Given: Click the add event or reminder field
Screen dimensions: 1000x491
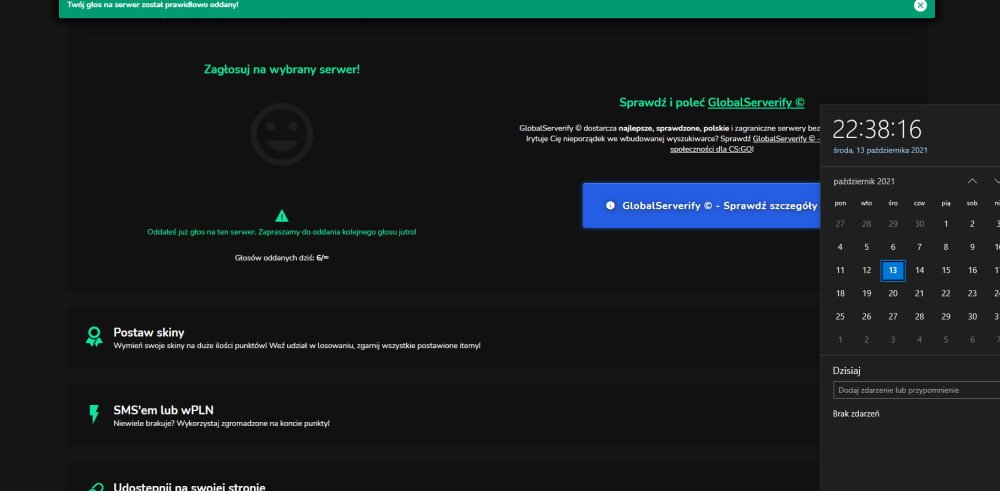Looking at the screenshot, I should click(x=916, y=390).
